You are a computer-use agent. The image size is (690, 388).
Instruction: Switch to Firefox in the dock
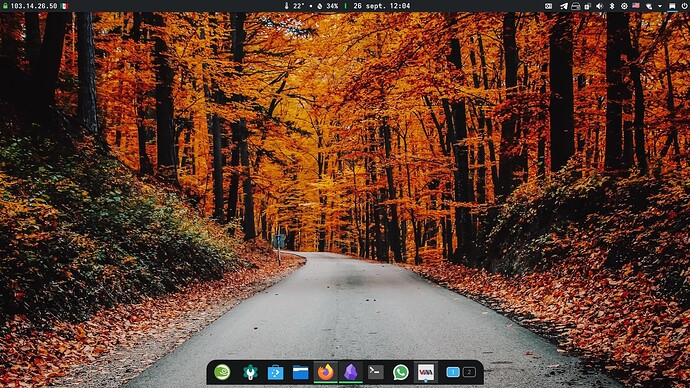point(326,372)
